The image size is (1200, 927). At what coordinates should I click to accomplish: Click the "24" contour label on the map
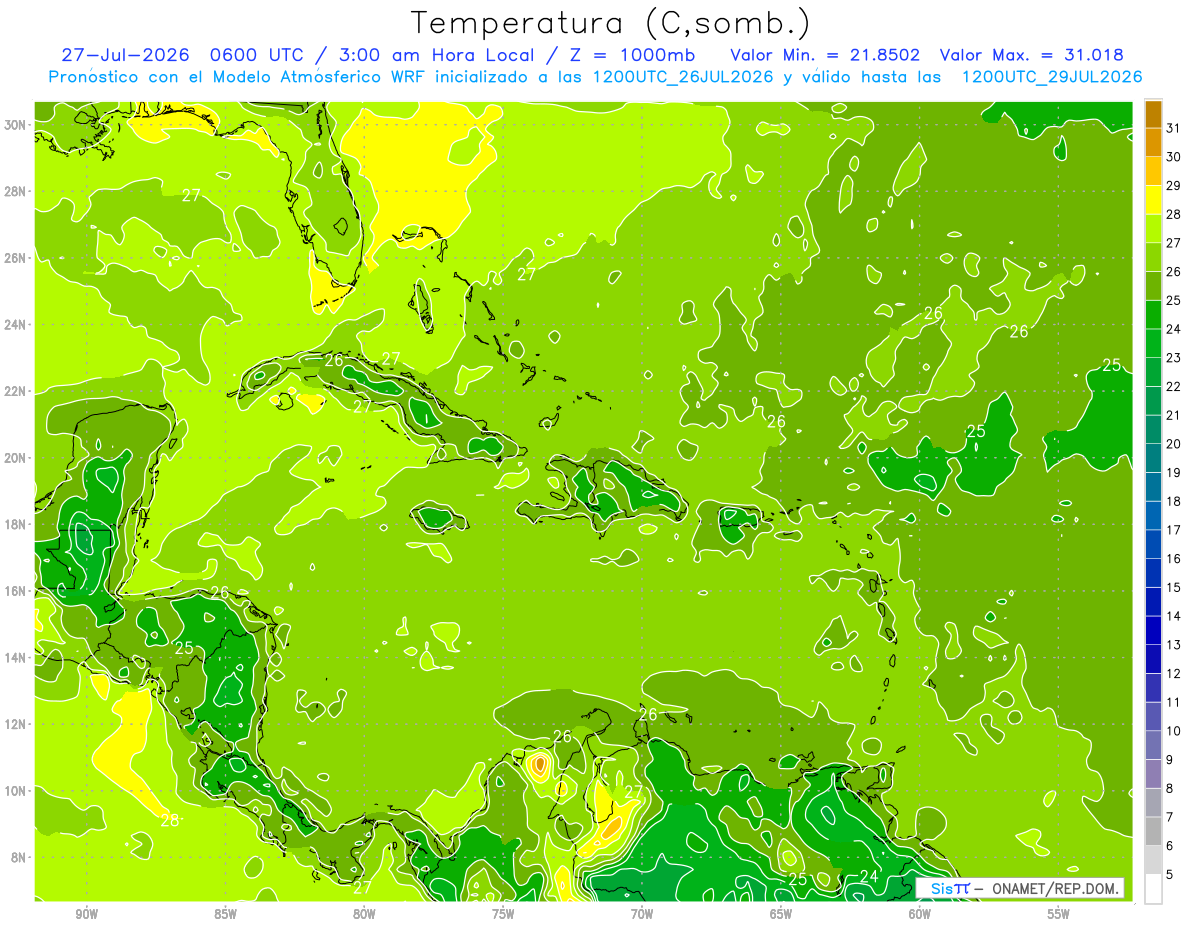pyautogui.click(x=869, y=876)
